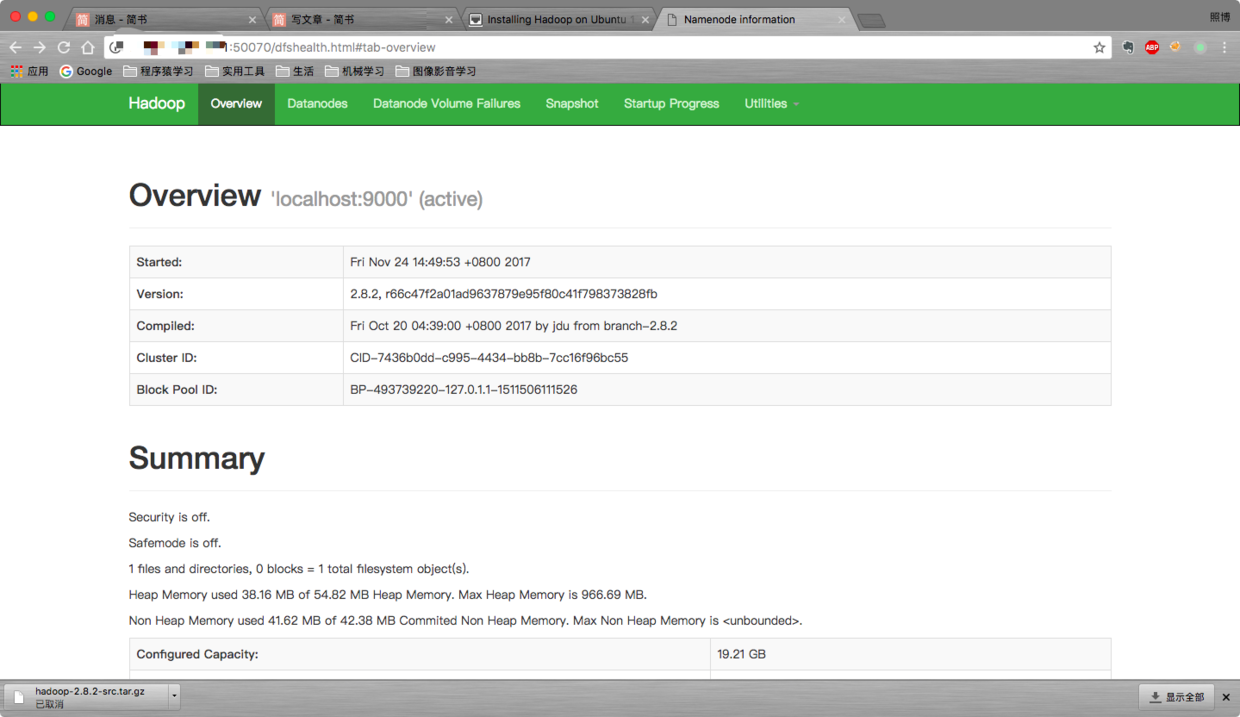Click the Summary heading

[x=197, y=458]
